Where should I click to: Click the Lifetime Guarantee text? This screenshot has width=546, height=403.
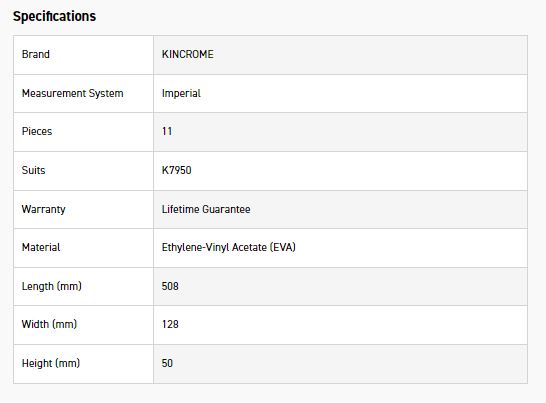206,209
